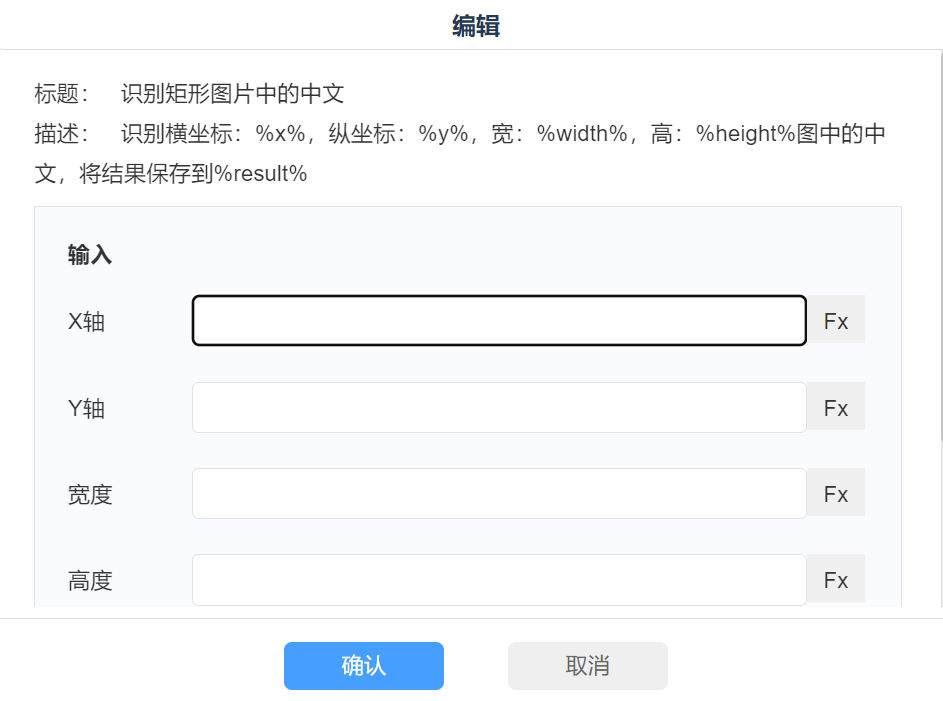
Task: Click the X轴 field label
Action: pos(86,322)
